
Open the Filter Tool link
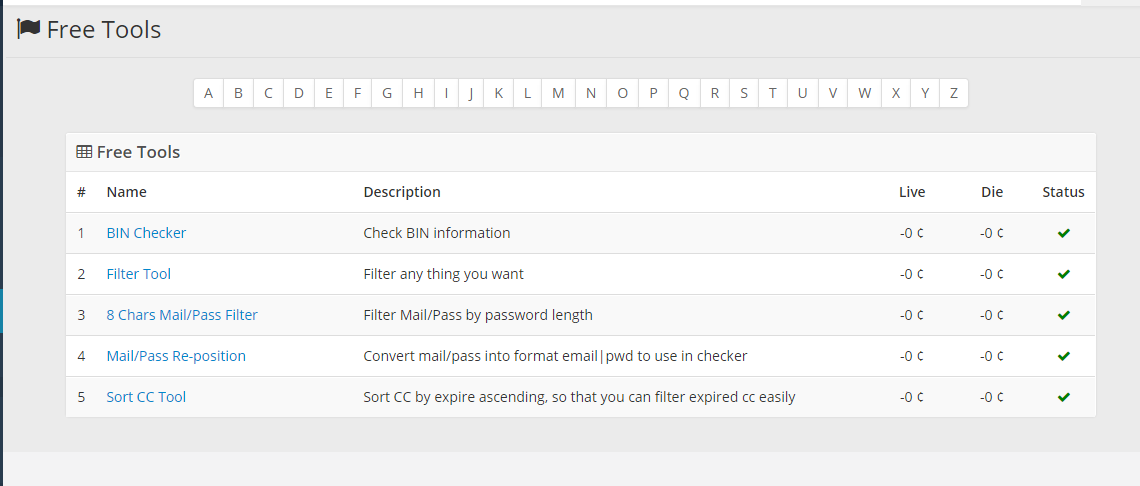(x=138, y=274)
